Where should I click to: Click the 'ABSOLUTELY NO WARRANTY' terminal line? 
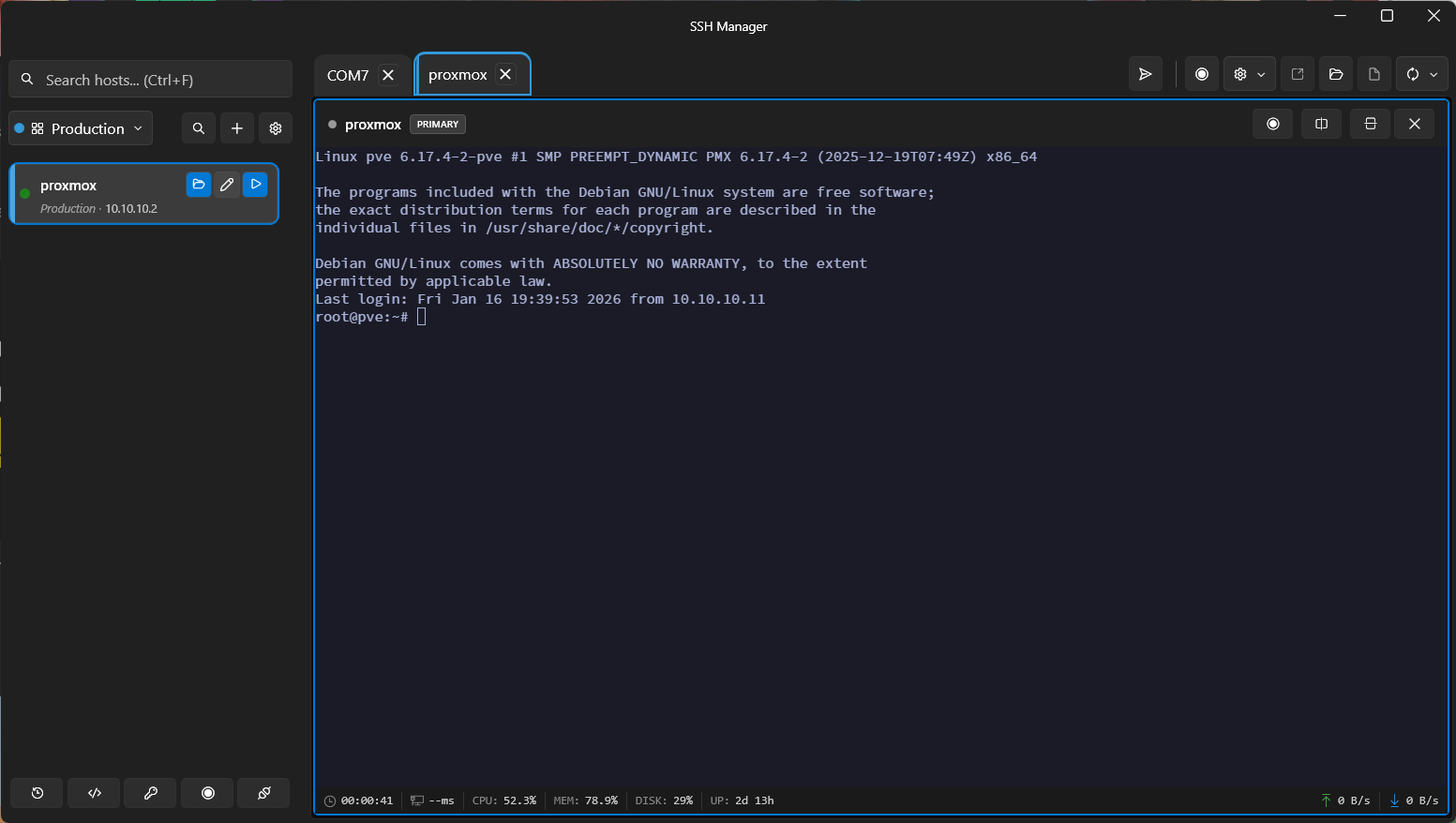pyautogui.click(x=591, y=263)
